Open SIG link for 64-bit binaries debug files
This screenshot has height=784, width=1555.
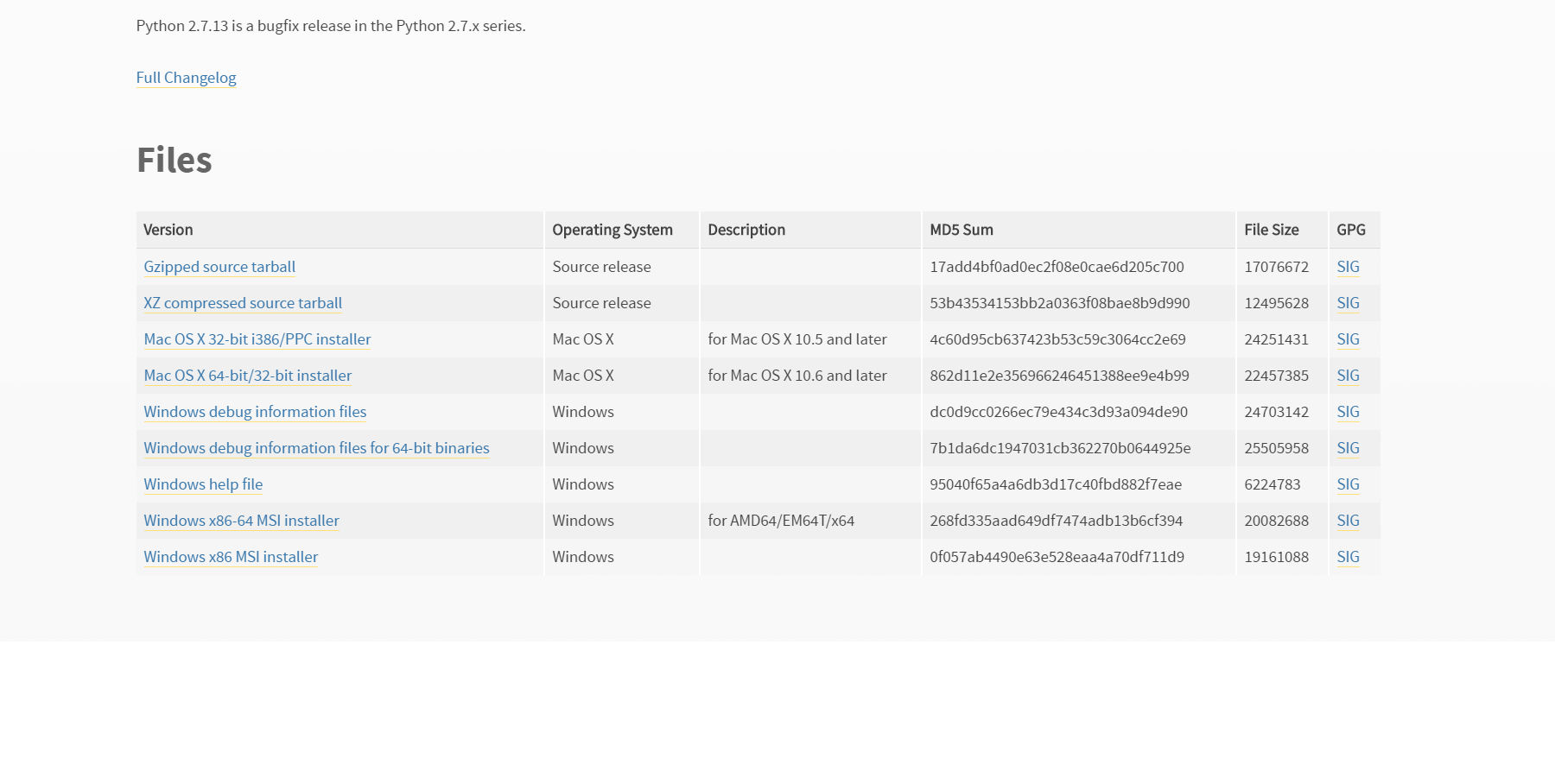(1348, 448)
